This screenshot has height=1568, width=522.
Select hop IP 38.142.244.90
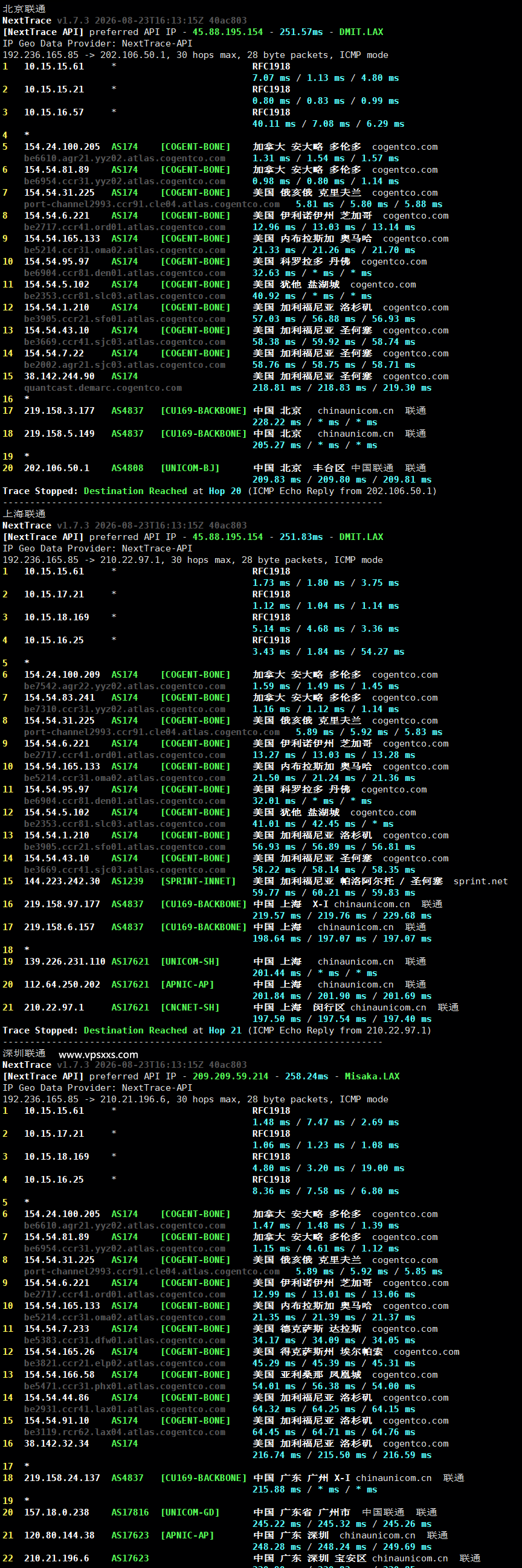[59, 376]
